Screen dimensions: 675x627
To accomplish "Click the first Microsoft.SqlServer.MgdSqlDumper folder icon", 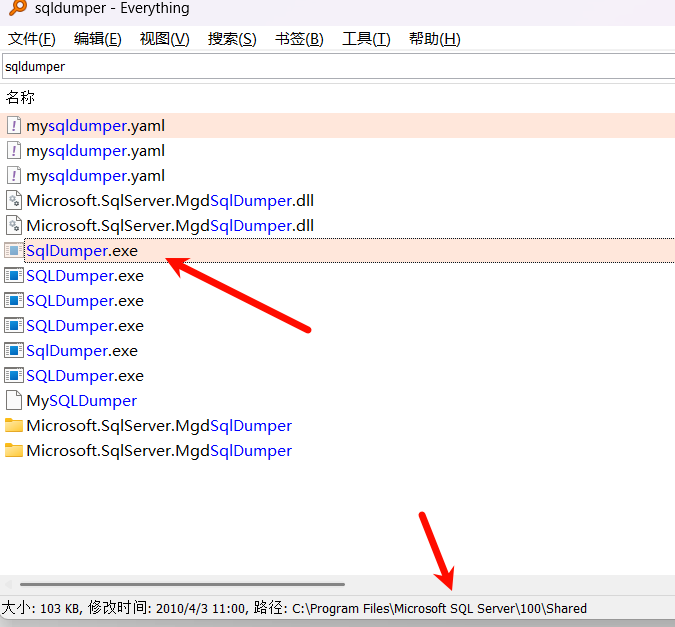I will pyautogui.click(x=14, y=426).
